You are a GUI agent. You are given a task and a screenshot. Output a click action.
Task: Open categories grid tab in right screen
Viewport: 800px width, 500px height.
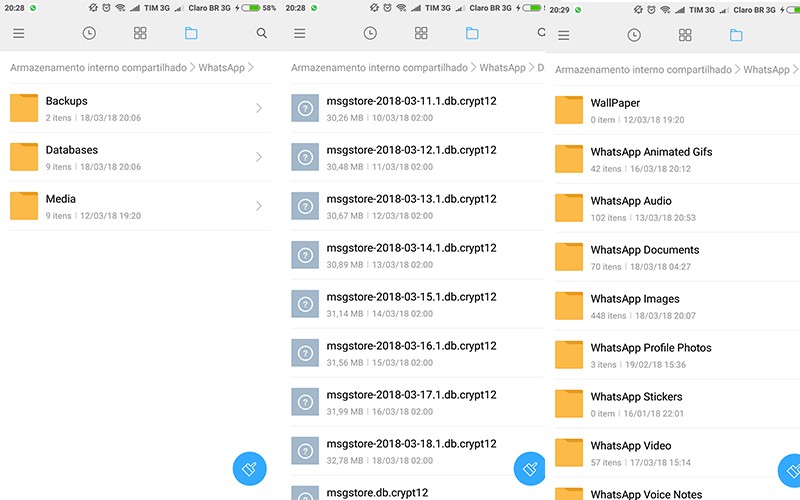click(685, 36)
